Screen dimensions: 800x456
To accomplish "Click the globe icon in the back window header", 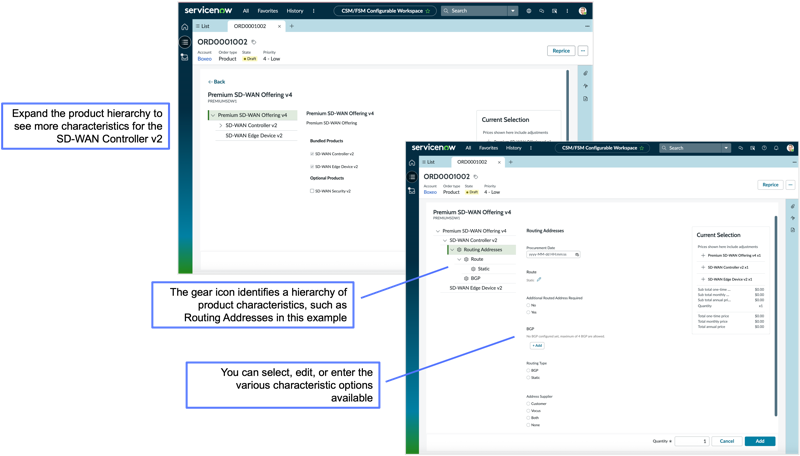I will click(529, 11).
